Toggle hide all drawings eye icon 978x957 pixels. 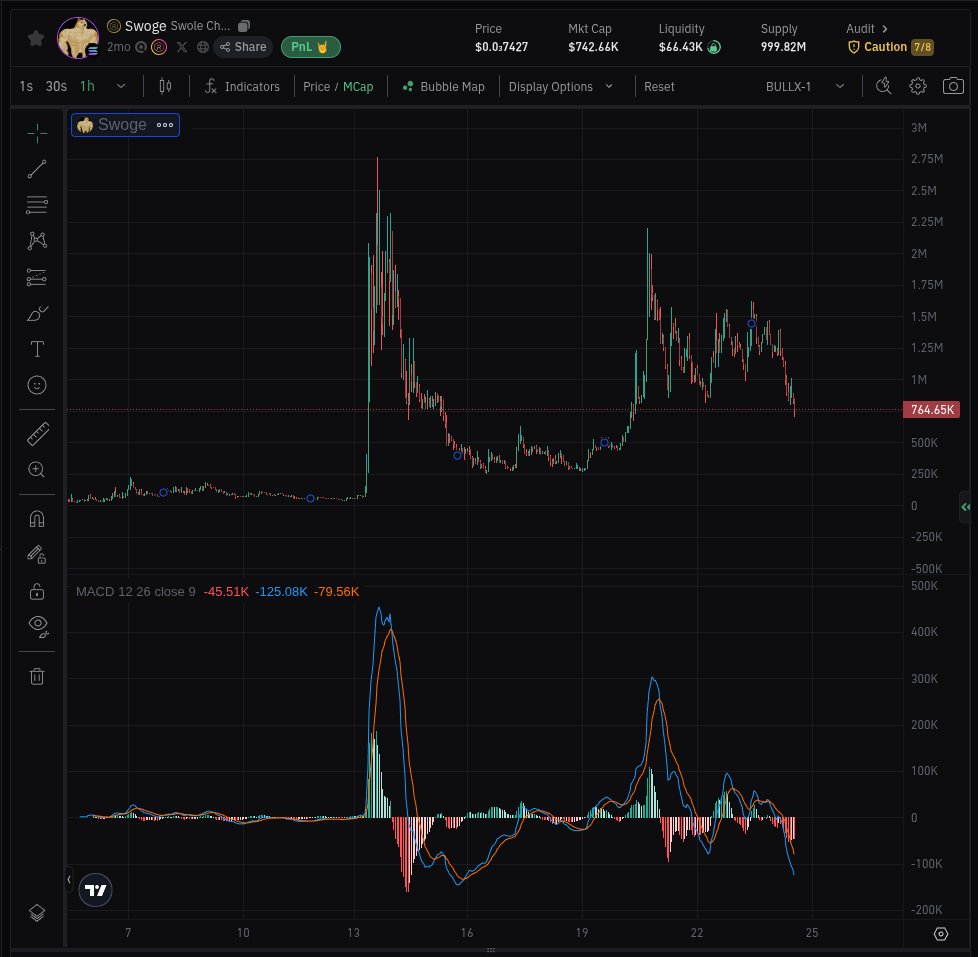[38, 626]
